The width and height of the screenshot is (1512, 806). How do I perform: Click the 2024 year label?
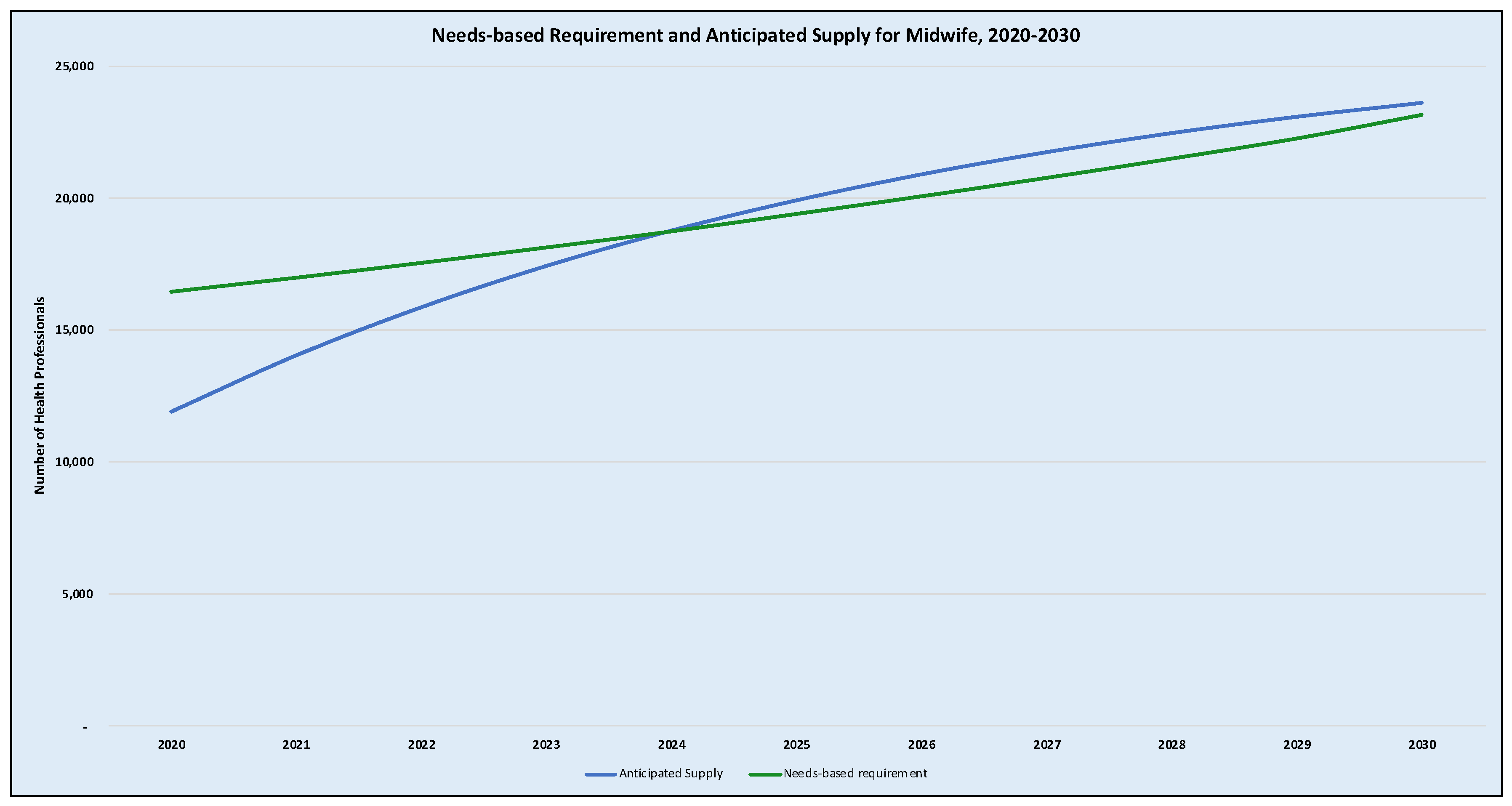[671, 745]
